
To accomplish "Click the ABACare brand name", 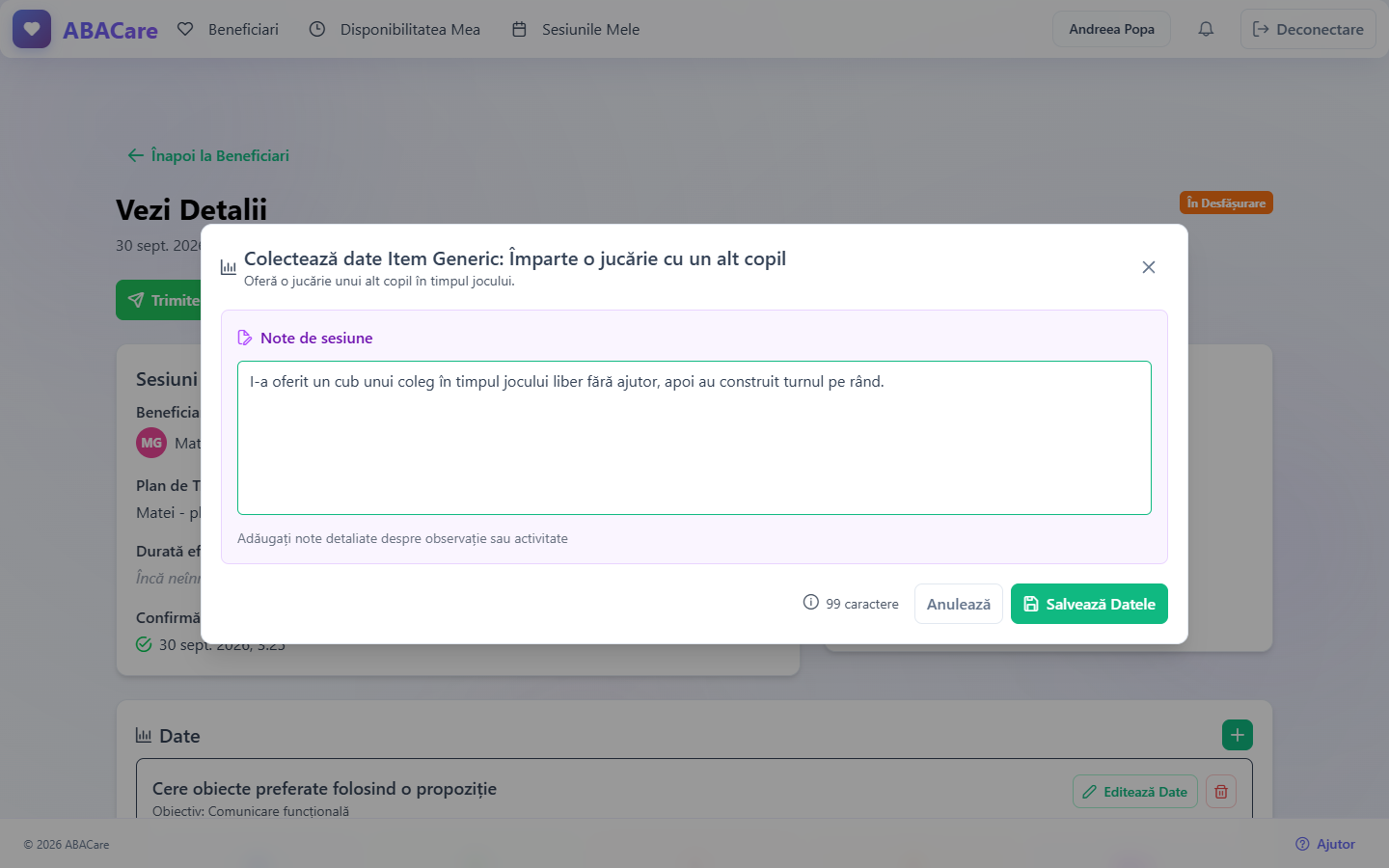I will pyautogui.click(x=110, y=30).
